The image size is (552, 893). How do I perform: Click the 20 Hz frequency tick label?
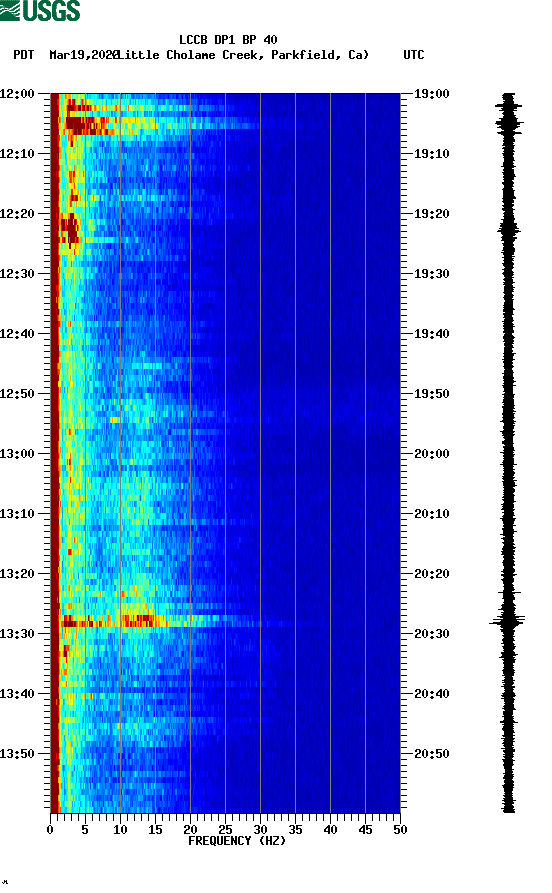pyautogui.click(x=190, y=830)
